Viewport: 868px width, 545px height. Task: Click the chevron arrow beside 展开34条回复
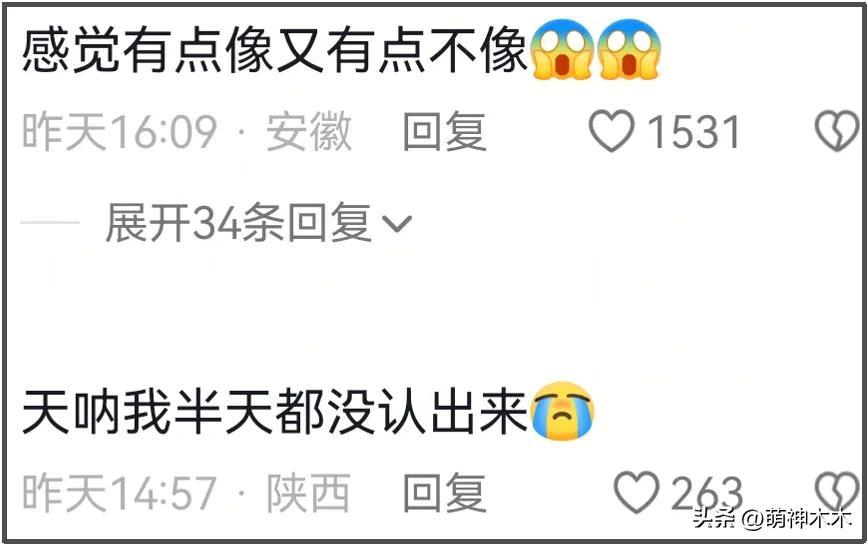point(397,224)
